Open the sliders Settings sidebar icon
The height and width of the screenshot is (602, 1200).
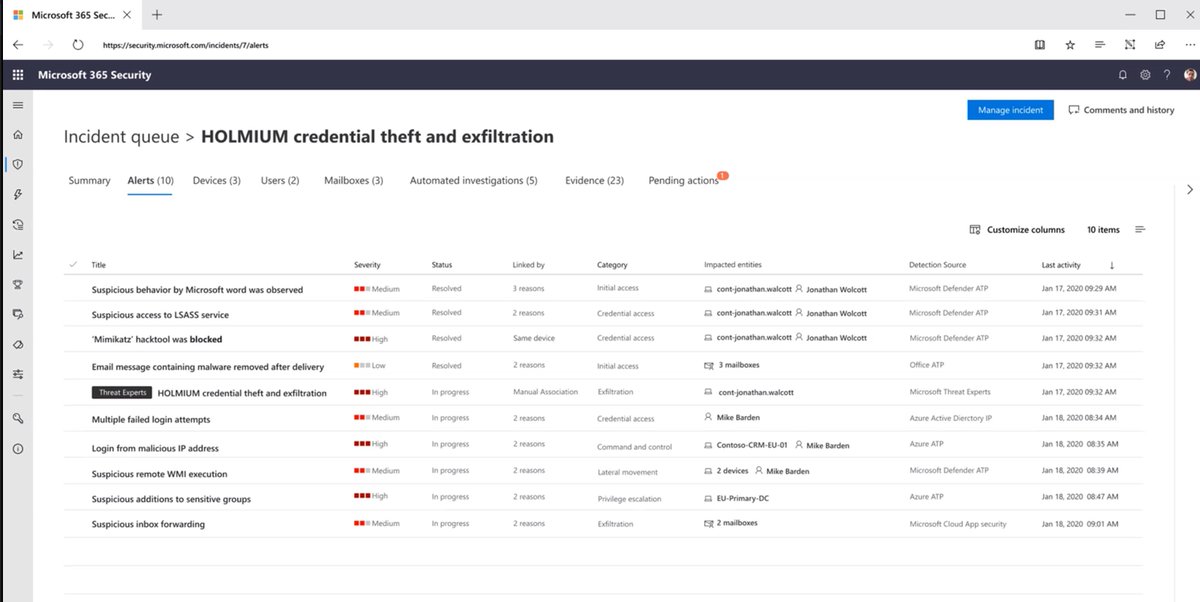(17, 374)
